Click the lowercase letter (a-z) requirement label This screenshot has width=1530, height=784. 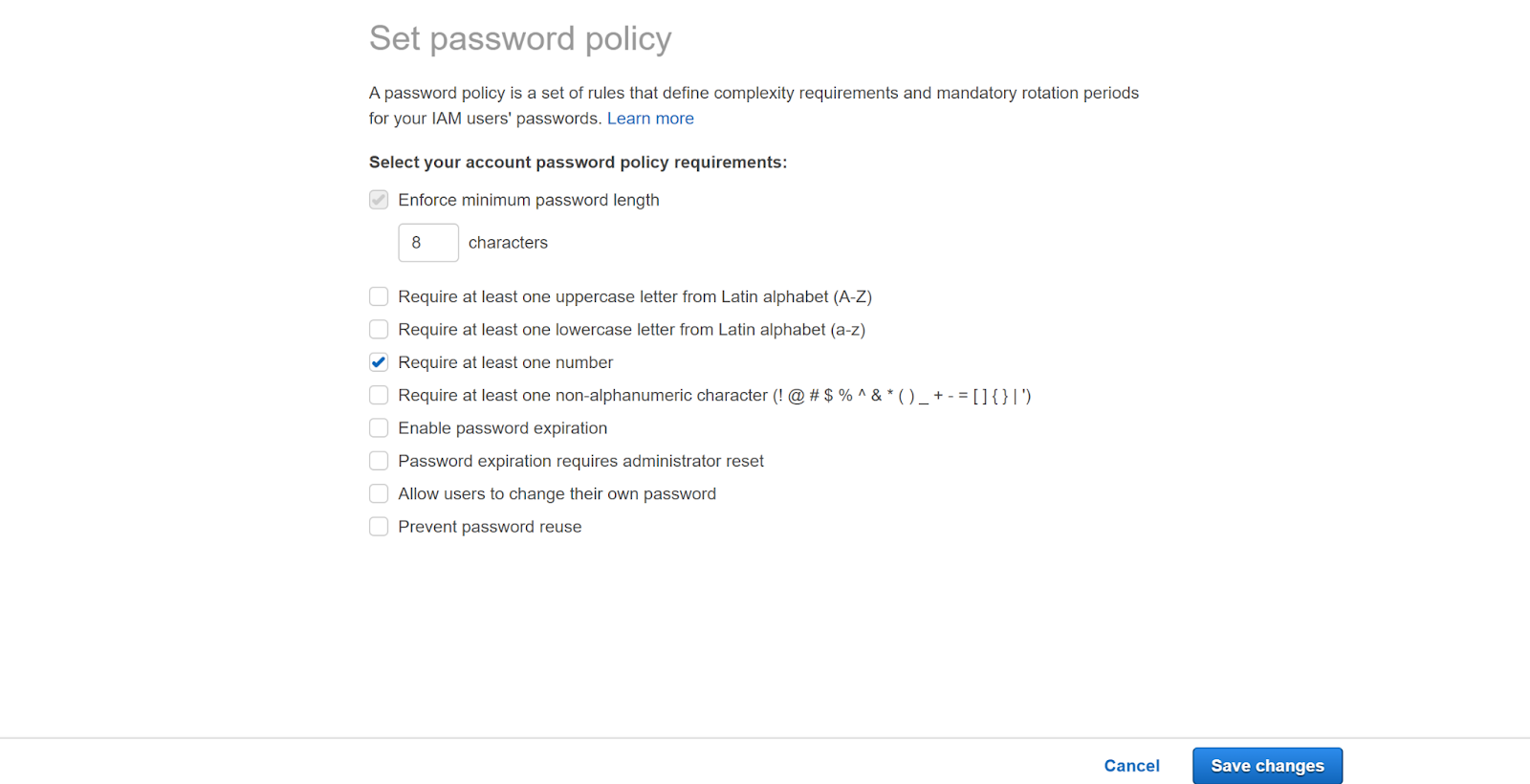click(x=631, y=330)
